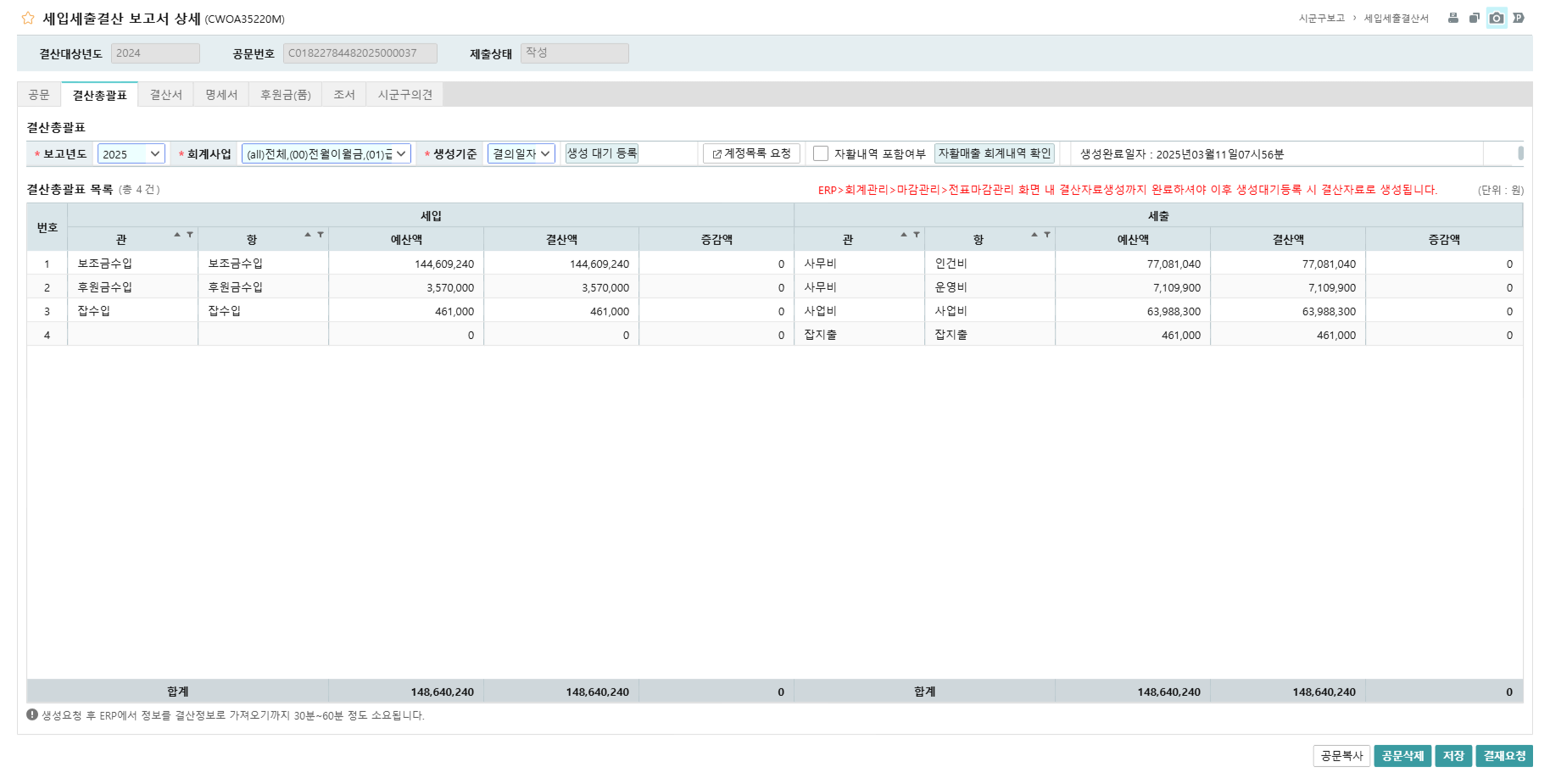Click the info icon in the footer note
Image resolution: width=1550 pixels, height=784 pixels.
(32, 714)
